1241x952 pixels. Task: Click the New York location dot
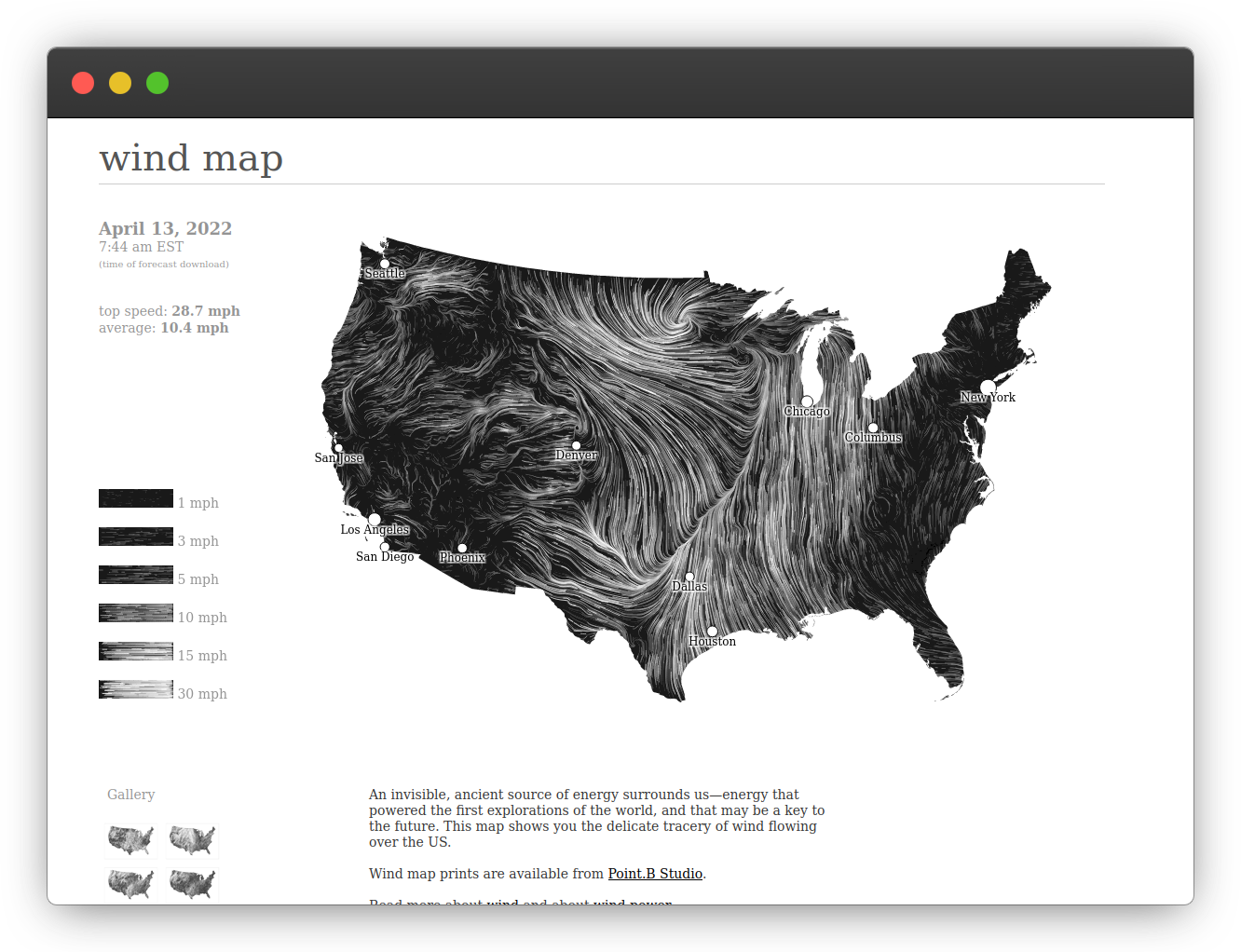[x=988, y=386]
